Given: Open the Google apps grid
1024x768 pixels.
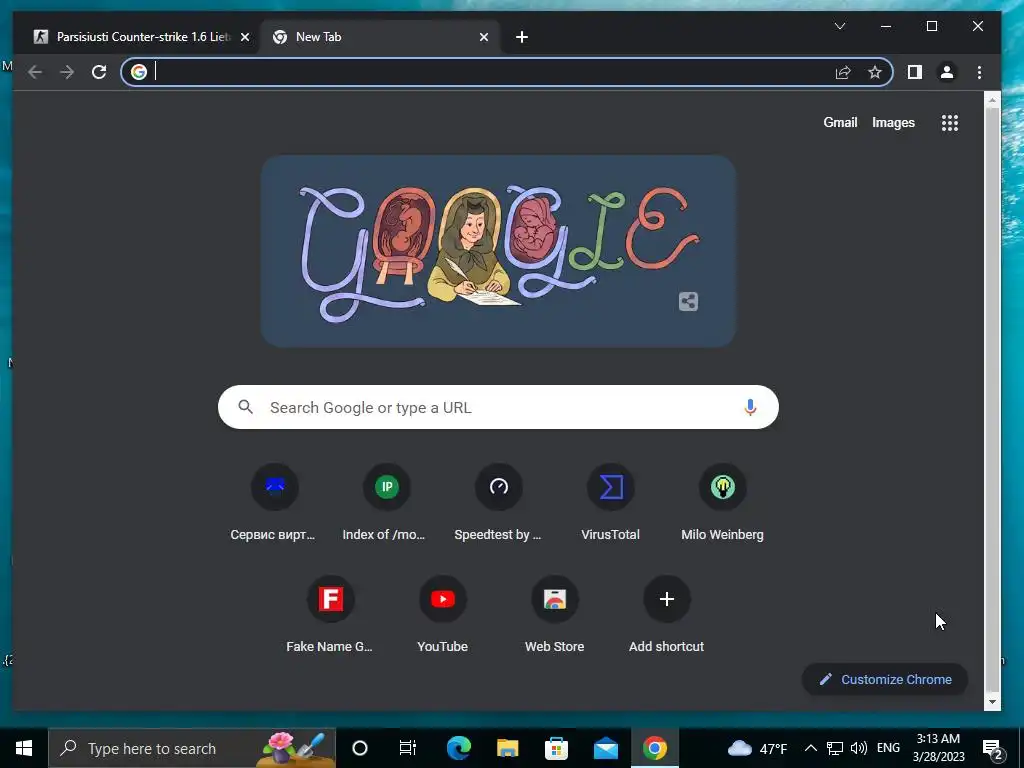Looking at the screenshot, I should click(950, 123).
